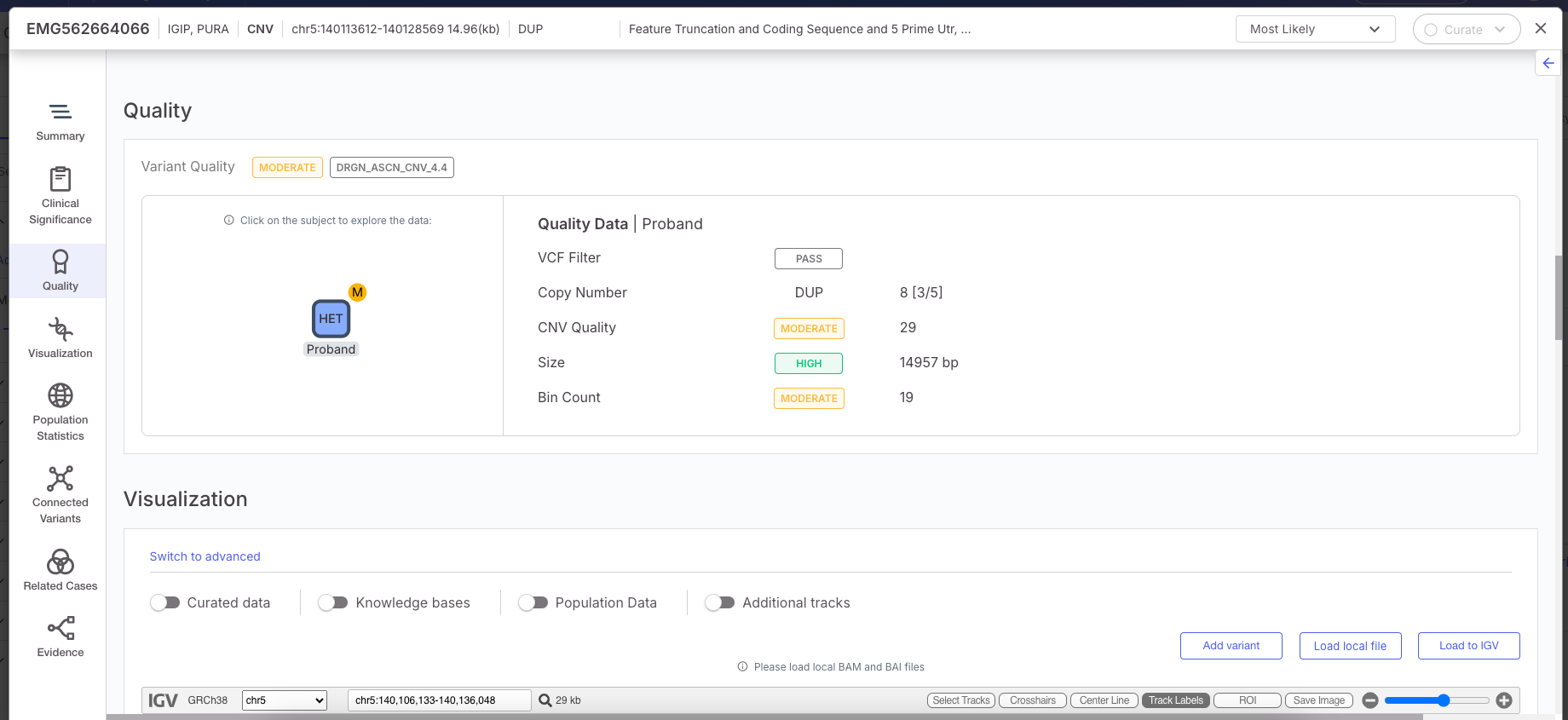Click the Switch to advanced link
The image size is (1568, 720).
click(205, 556)
